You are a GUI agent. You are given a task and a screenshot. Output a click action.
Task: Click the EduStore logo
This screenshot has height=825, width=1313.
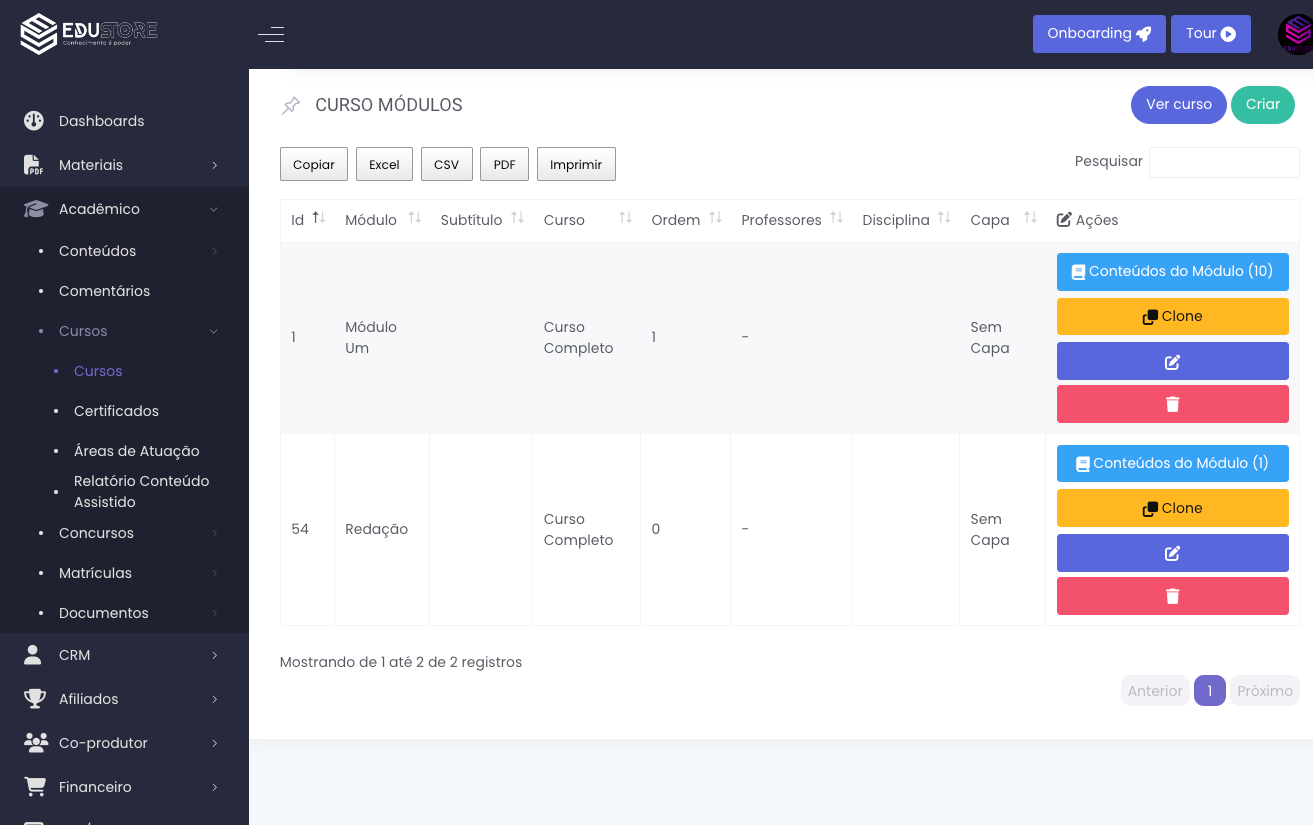(89, 33)
